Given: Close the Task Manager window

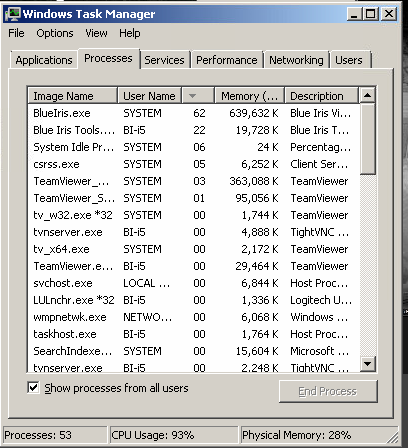Looking at the screenshot, I should click(389, 14).
